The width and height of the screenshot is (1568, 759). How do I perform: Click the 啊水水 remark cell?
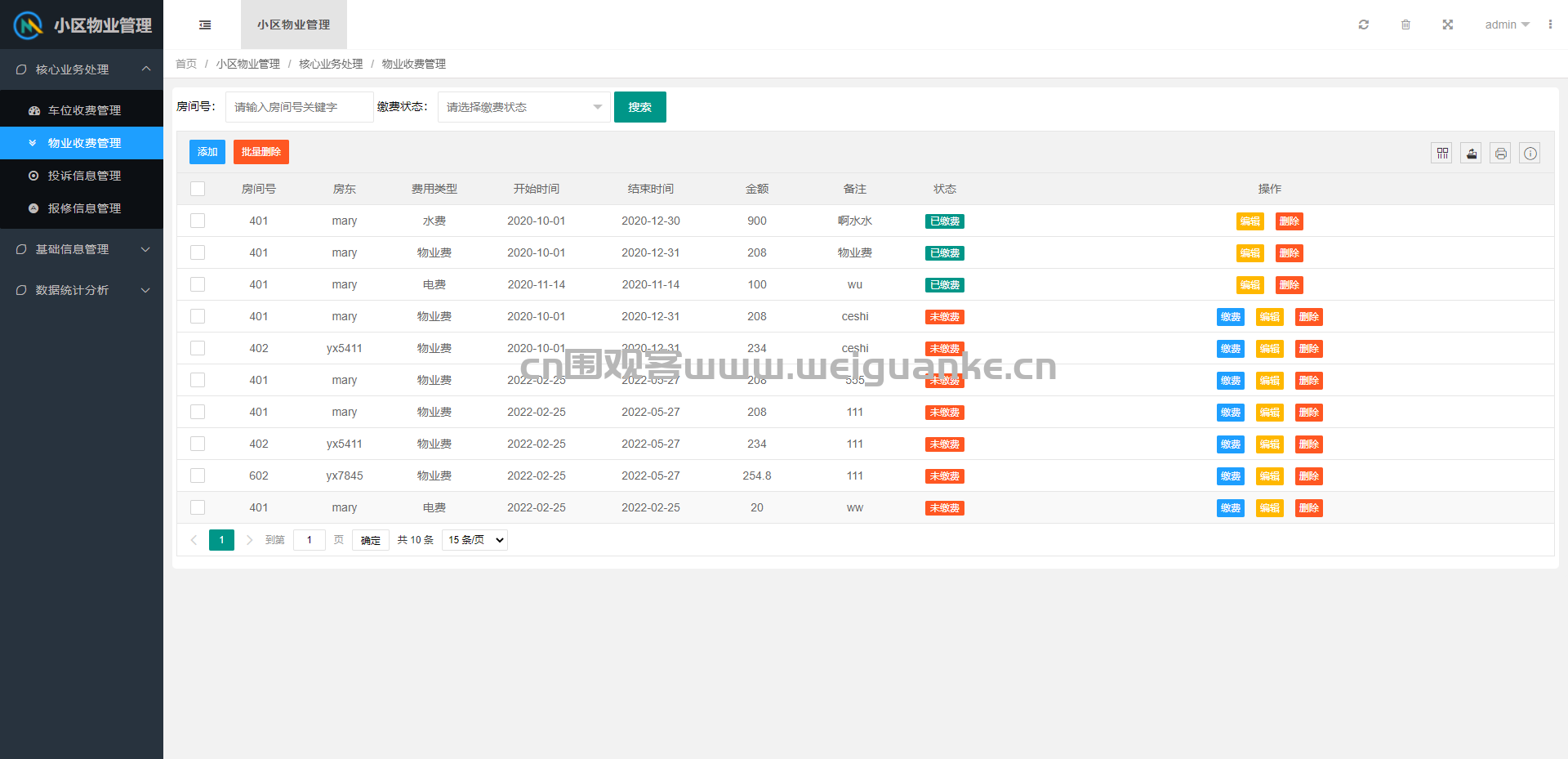click(x=855, y=221)
